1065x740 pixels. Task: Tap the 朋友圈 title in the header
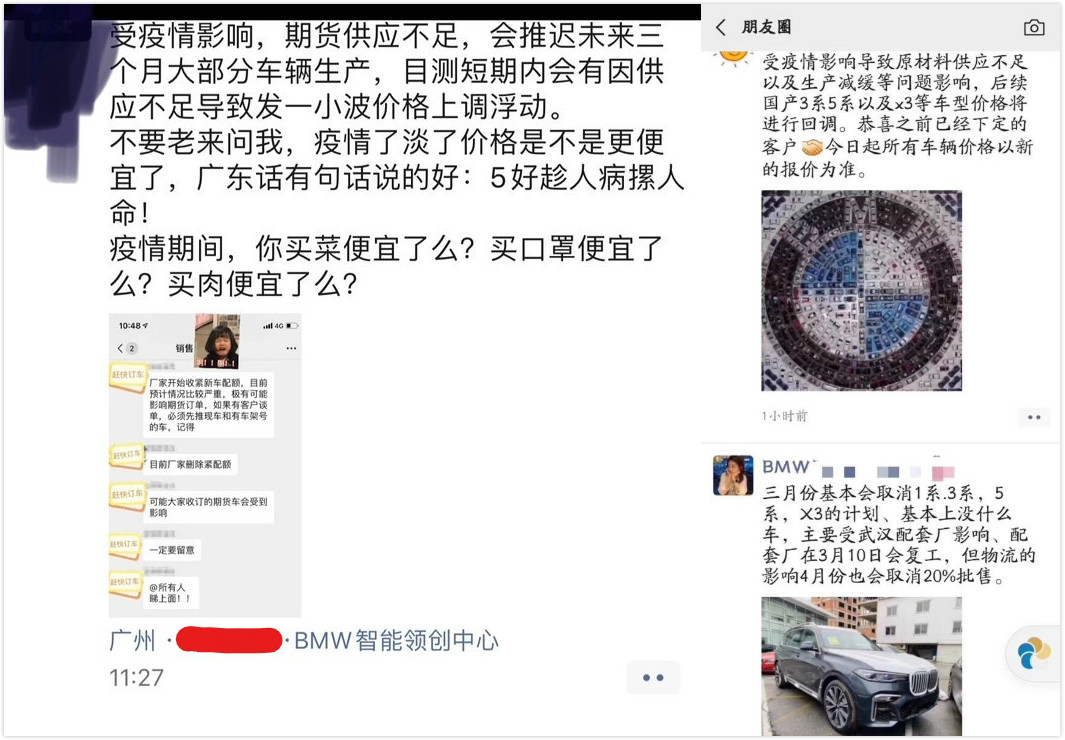pyautogui.click(x=766, y=27)
